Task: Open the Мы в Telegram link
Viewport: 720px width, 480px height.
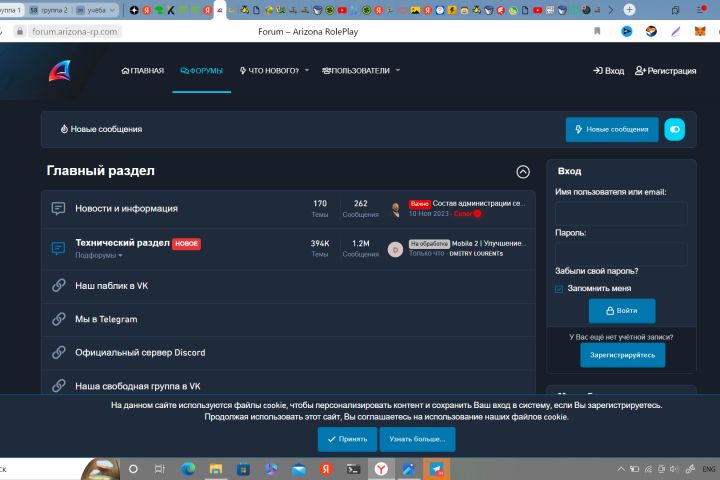Action: [106, 319]
